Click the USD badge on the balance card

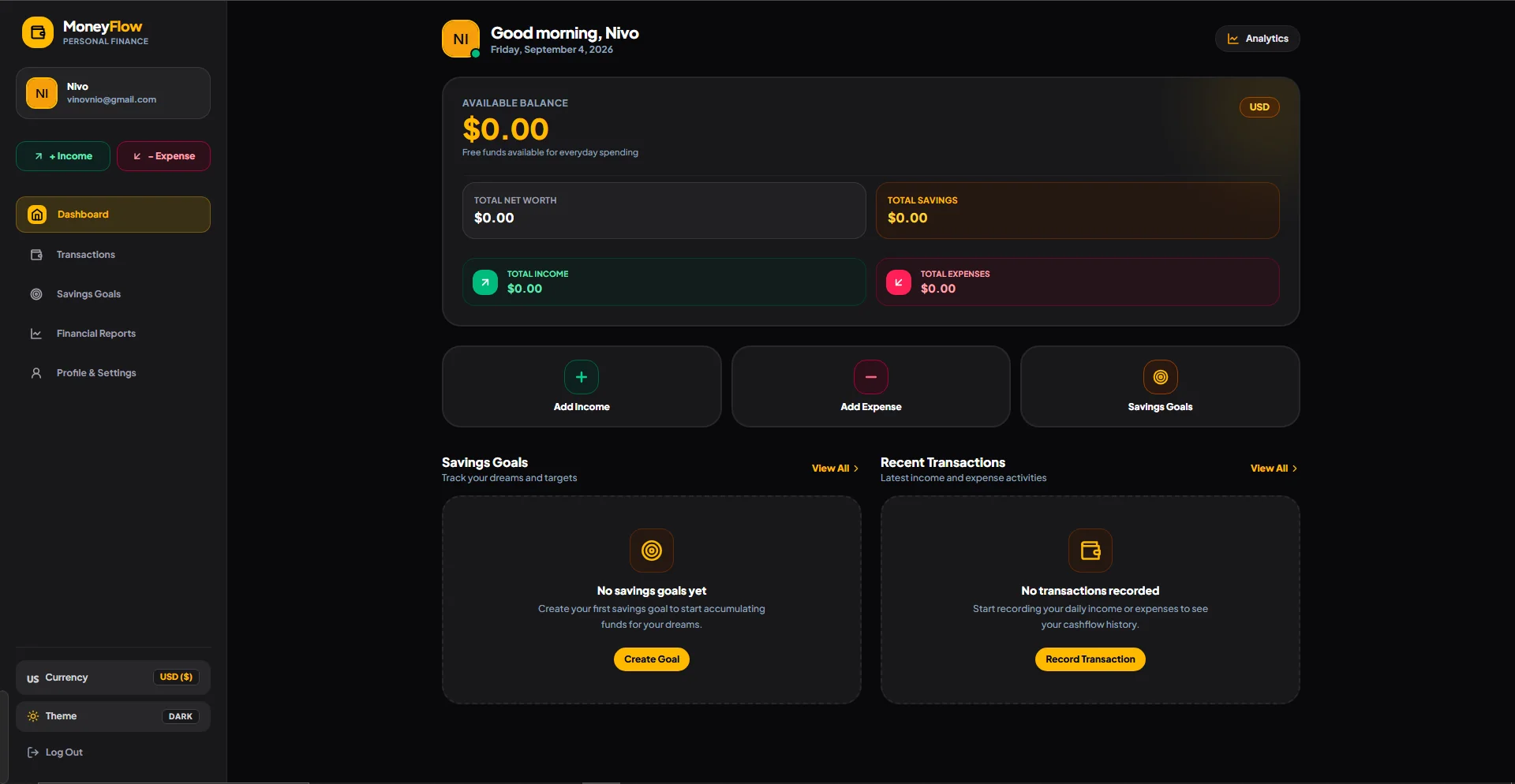[x=1259, y=107]
